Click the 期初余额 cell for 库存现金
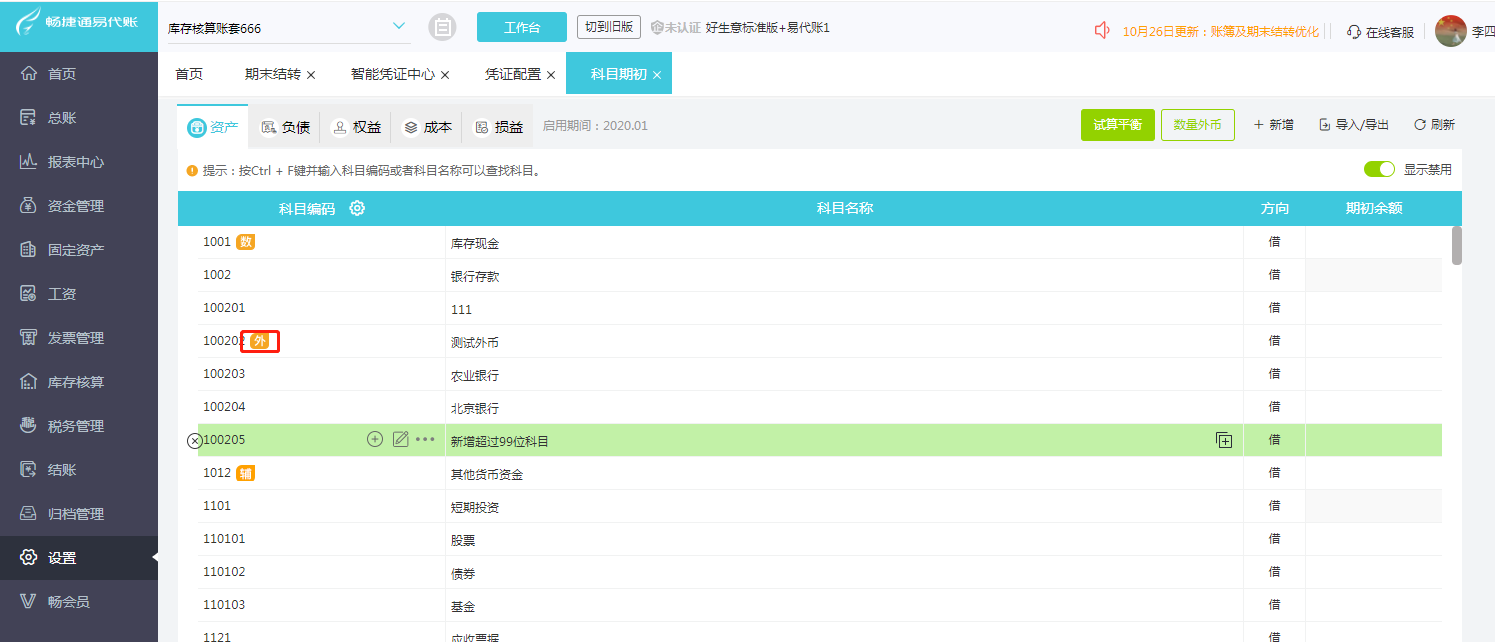This screenshot has height=642, width=1495. [x=1374, y=242]
